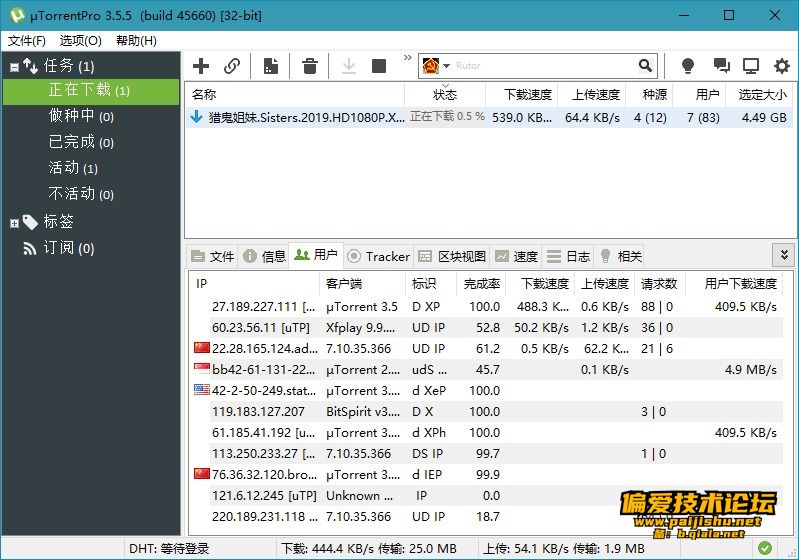Click the 订阅 RSS feed icon

tap(30, 249)
